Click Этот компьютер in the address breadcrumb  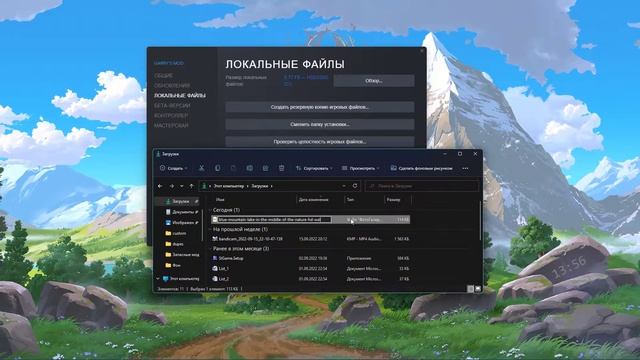coord(229,186)
